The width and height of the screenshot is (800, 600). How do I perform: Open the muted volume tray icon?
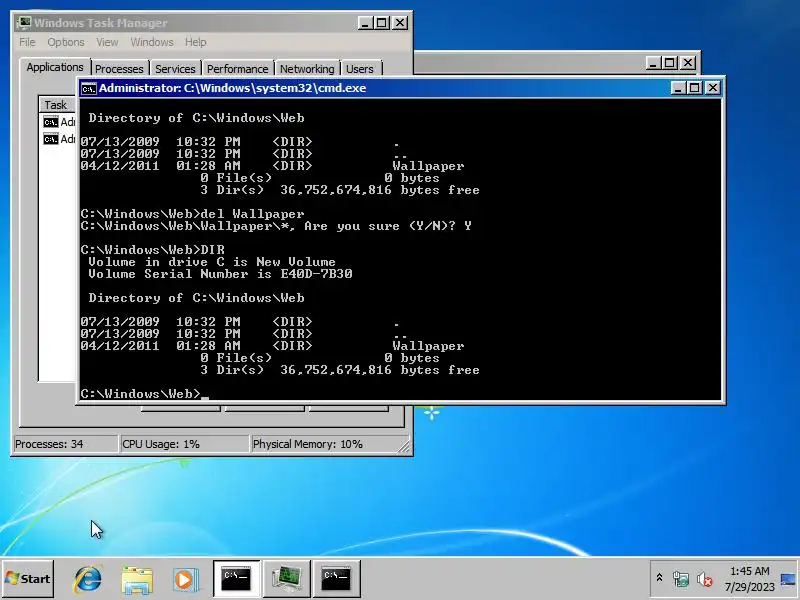click(705, 579)
